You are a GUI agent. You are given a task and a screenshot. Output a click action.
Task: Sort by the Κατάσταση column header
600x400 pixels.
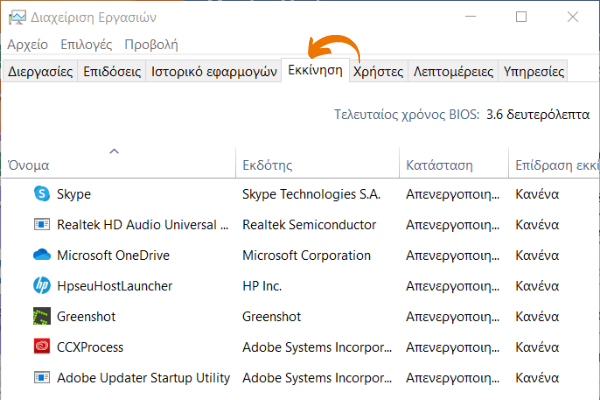coord(454,163)
